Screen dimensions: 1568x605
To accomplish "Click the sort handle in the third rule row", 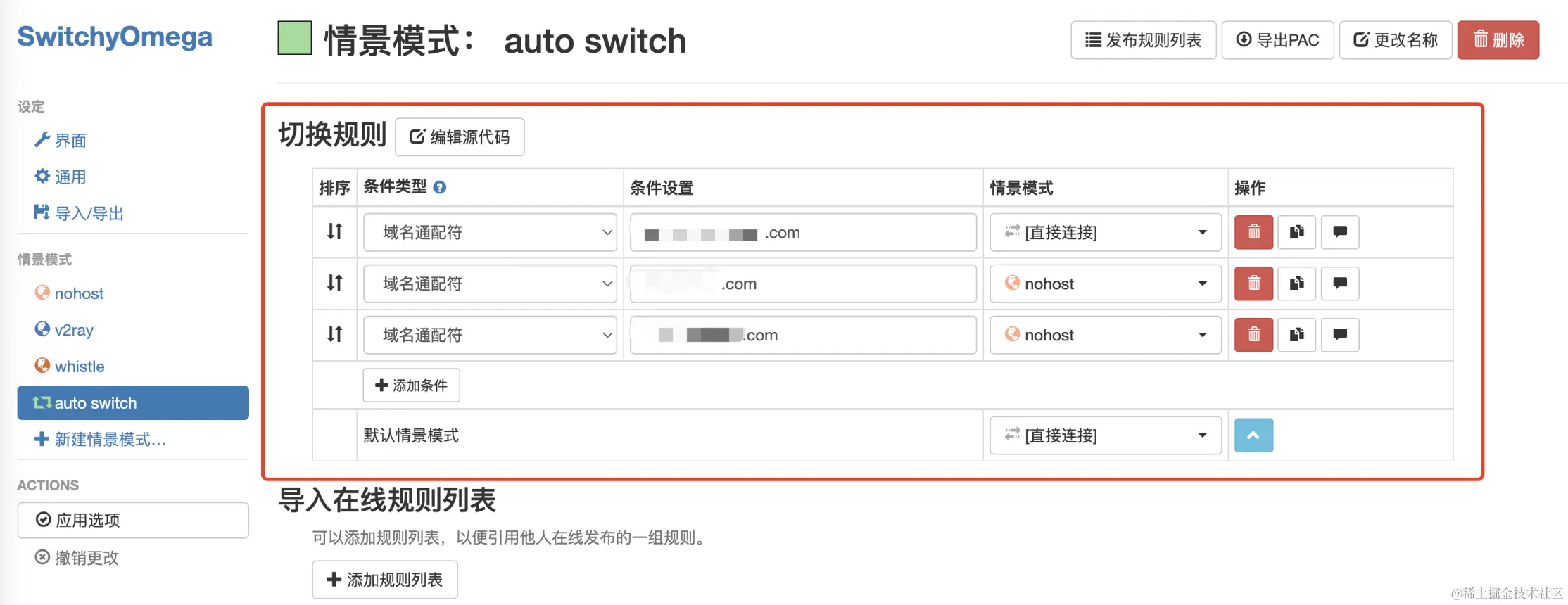I will [x=335, y=334].
